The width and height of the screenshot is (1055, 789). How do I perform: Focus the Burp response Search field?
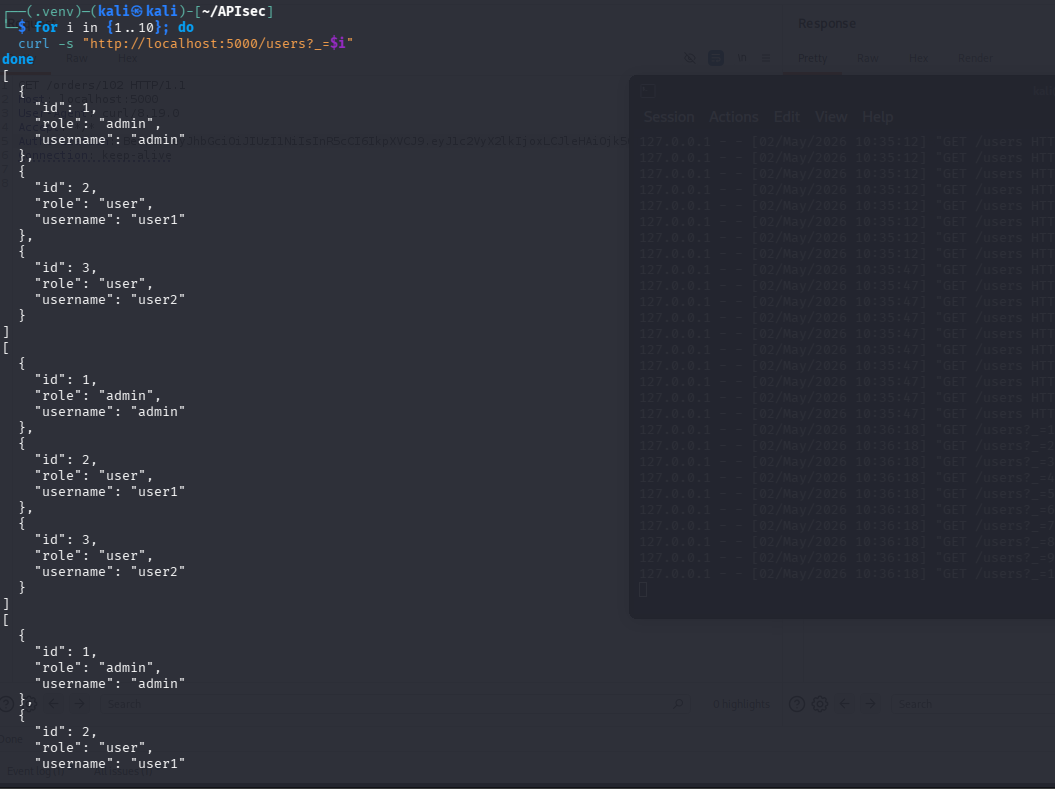[972, 704]
